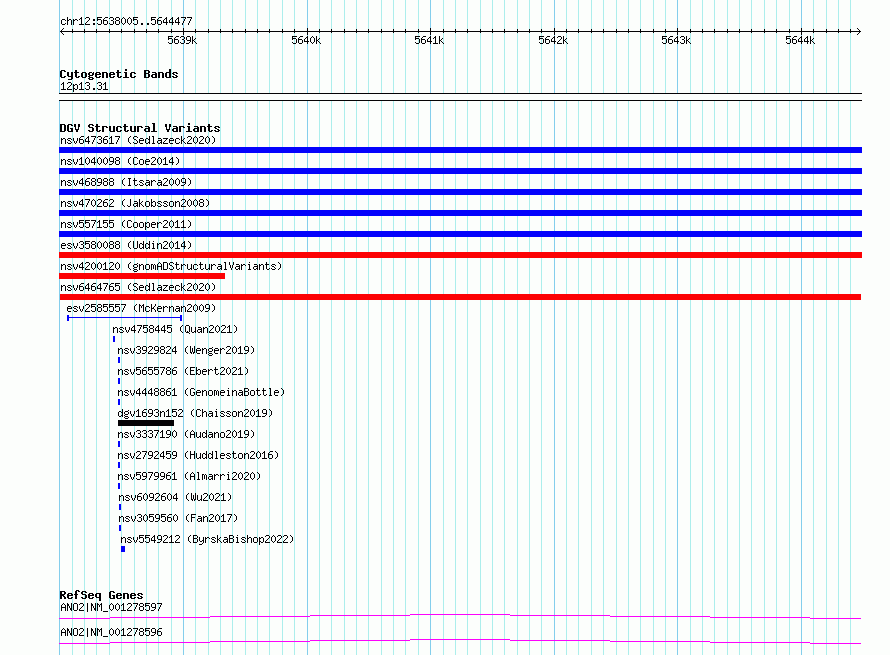Select nsv5979961 (Almarri2020) variant
The image size is (890, 655).
point(189,476)
